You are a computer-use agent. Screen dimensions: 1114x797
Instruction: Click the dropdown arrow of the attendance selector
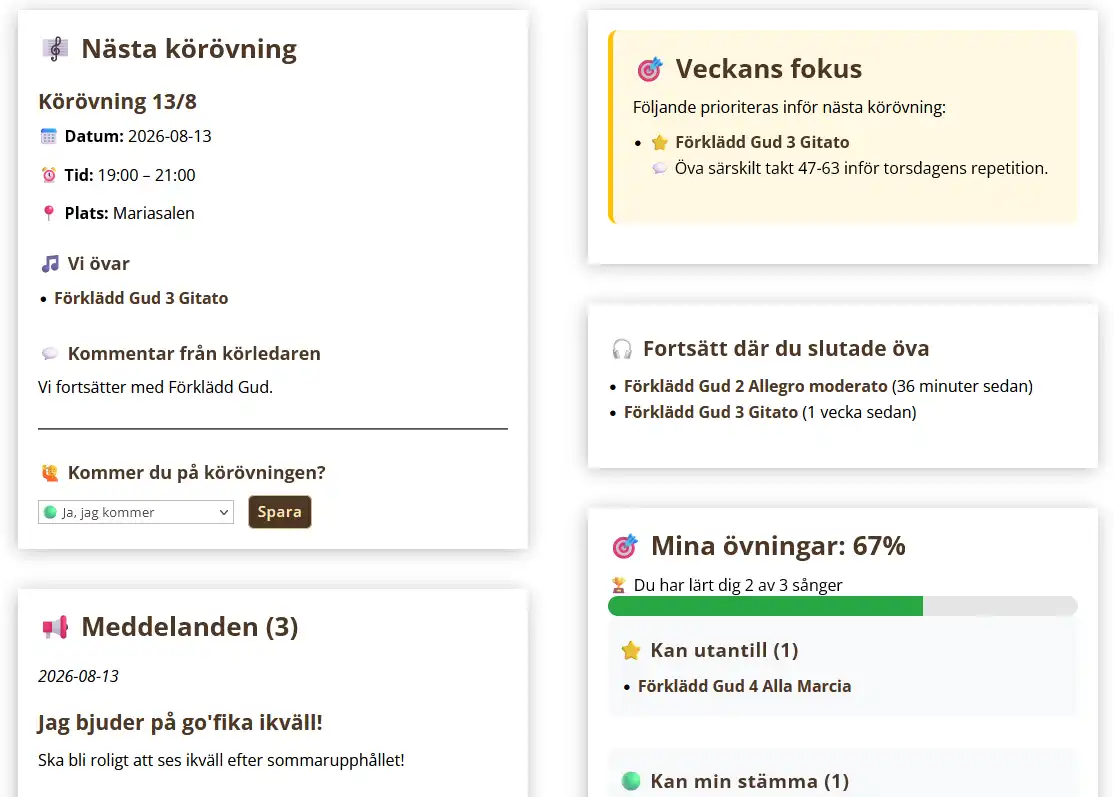223,512
